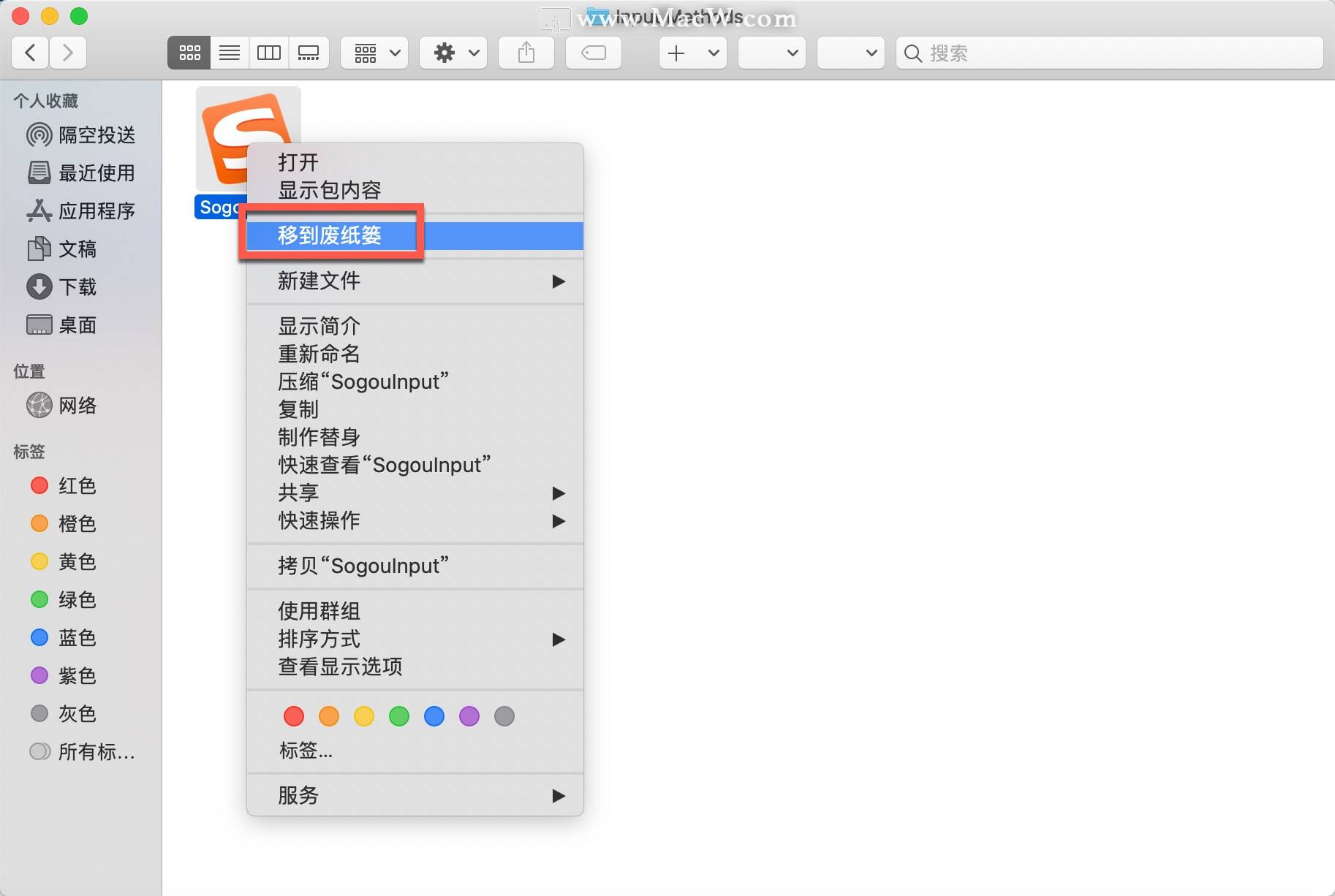
Task: Switch to column view
Action: coord(269,53)
